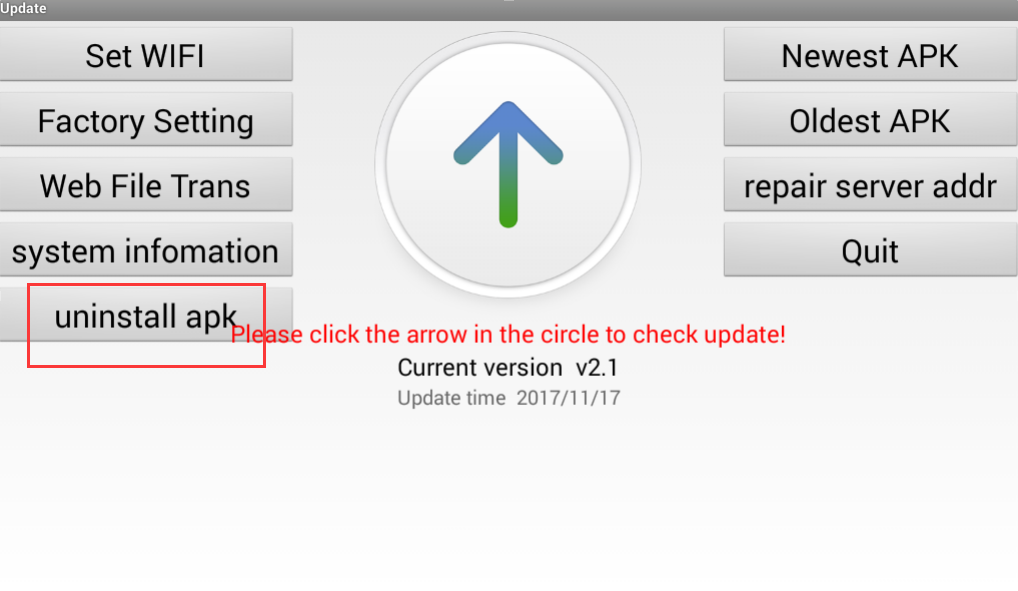Click the Update title text
Image resolution: width=1018 pixels, height=591 pixels.
click(23, 8)
